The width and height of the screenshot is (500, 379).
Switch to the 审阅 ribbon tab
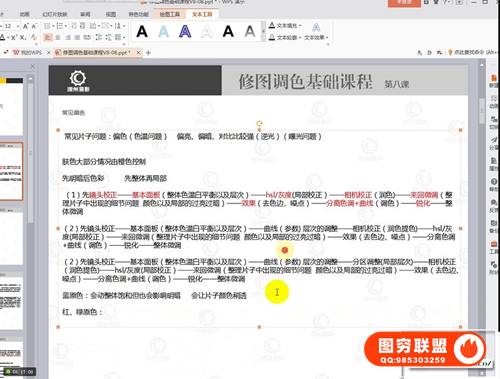[85, 14]
